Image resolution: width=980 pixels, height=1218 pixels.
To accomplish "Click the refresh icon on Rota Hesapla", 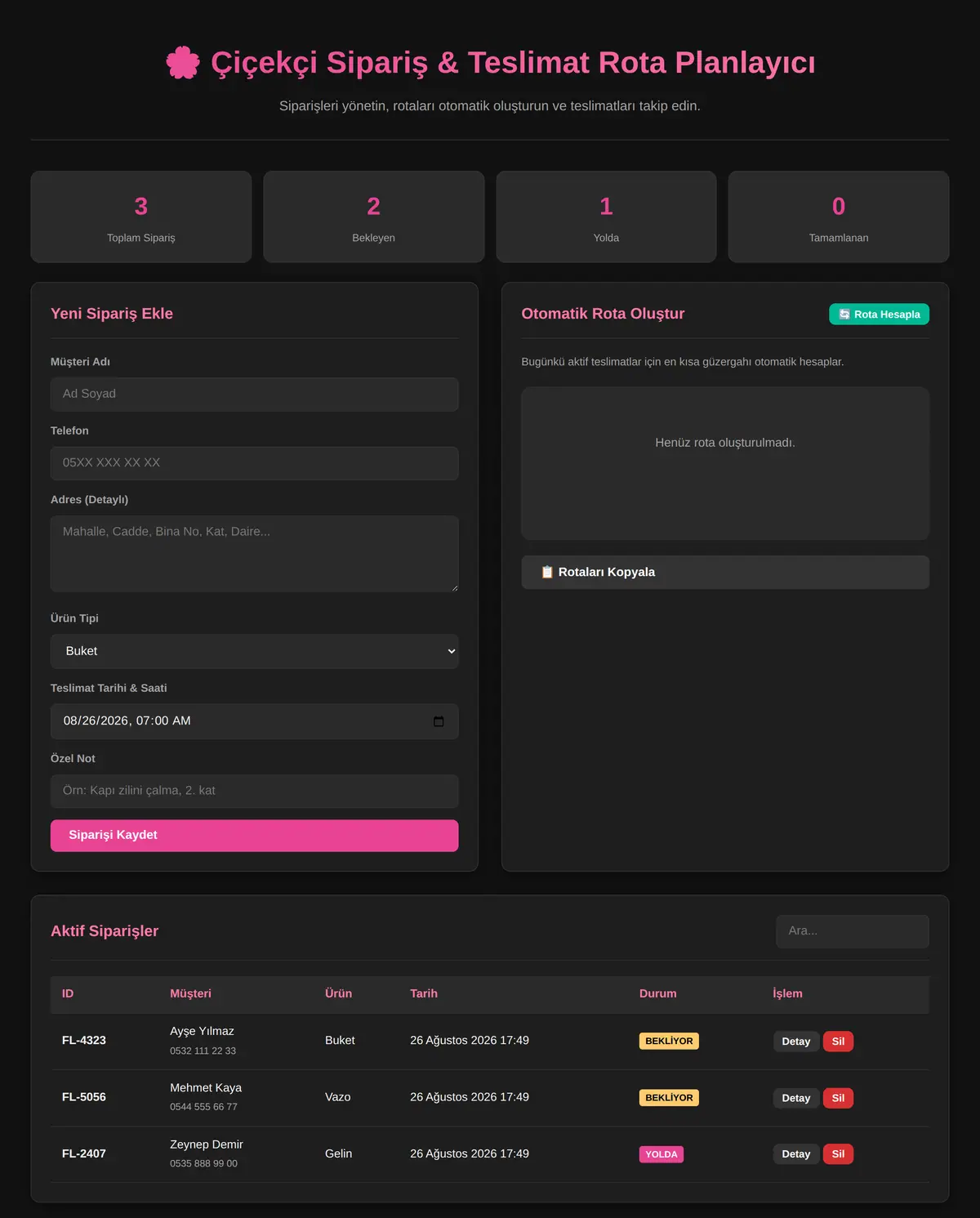I will point(844,315).
